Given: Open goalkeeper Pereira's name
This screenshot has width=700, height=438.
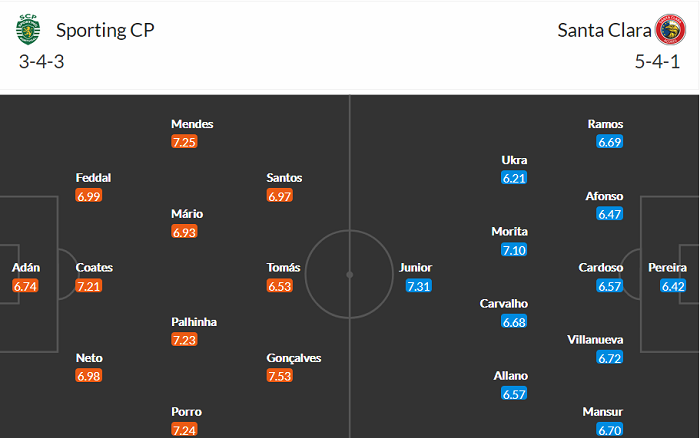Looking at the screenshot, I should click(x=667, y=268).
